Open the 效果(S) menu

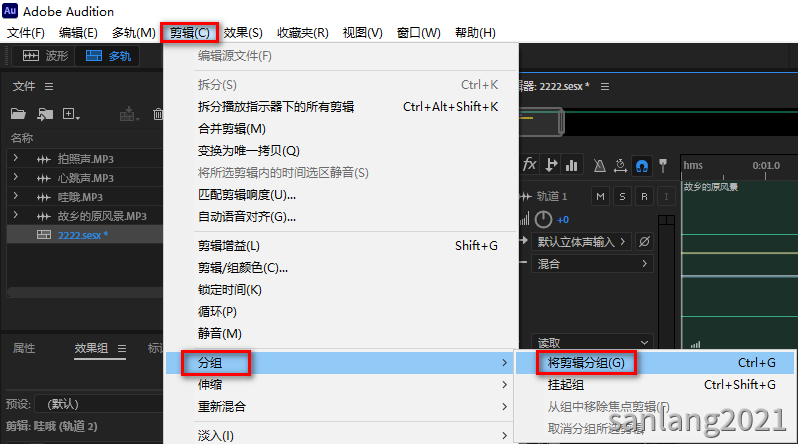pos(243,33)
